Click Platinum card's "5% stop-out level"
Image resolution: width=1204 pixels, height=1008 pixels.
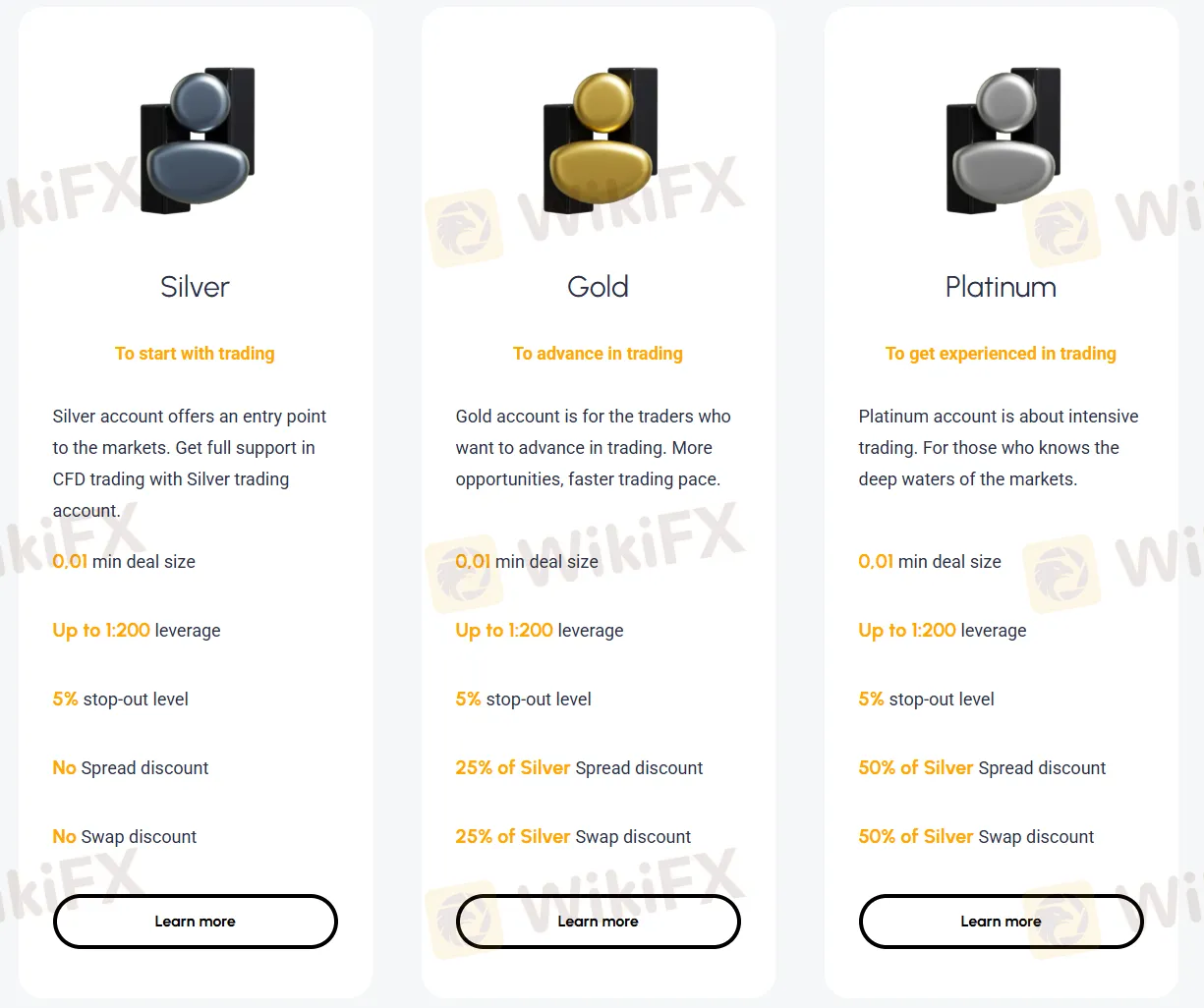(x=926, y=700)
